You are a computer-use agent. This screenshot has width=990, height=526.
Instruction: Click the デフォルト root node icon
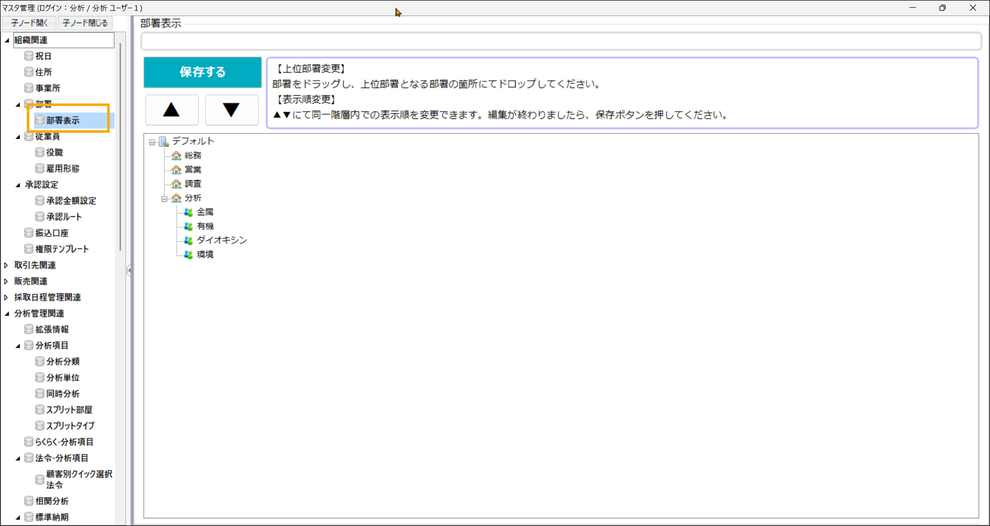[x=164, y=141]
